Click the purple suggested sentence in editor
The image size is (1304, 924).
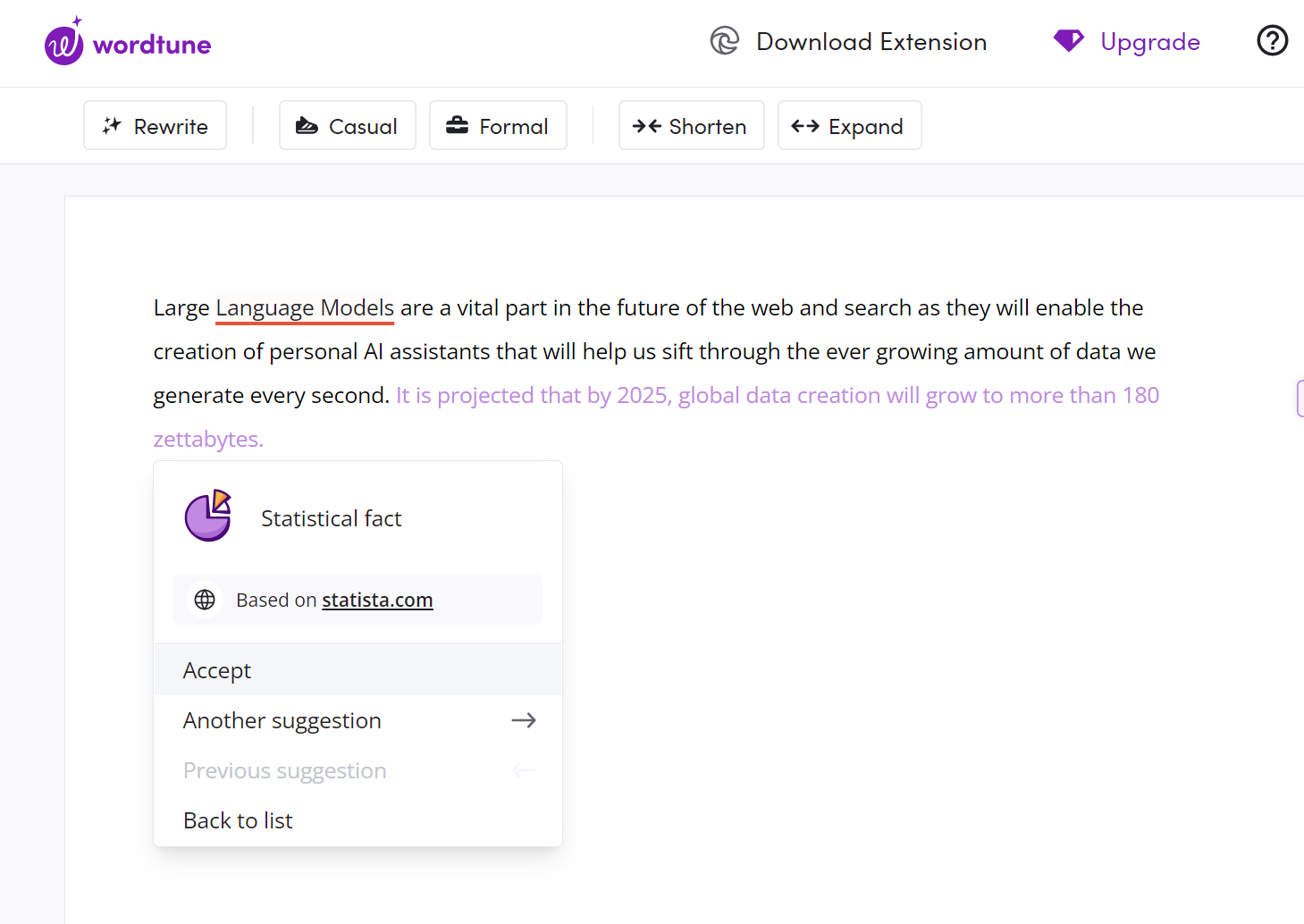777,396
